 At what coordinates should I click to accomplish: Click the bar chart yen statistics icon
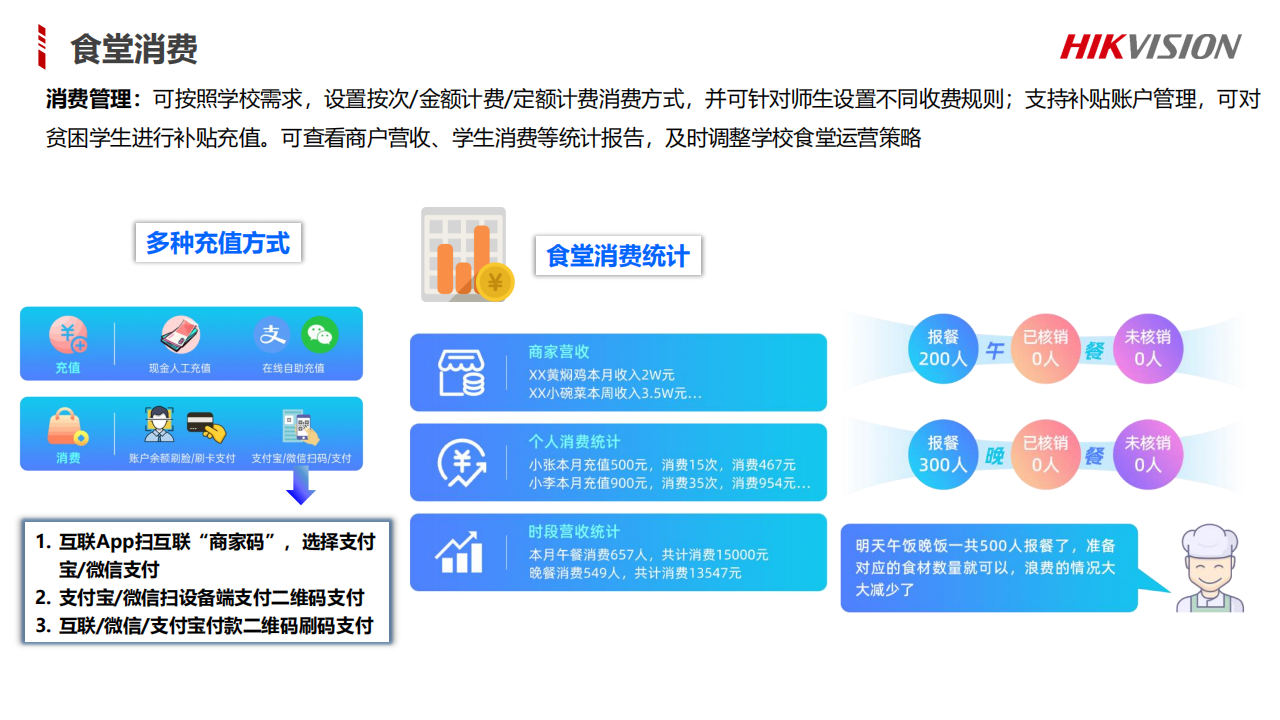click(467, 254)
